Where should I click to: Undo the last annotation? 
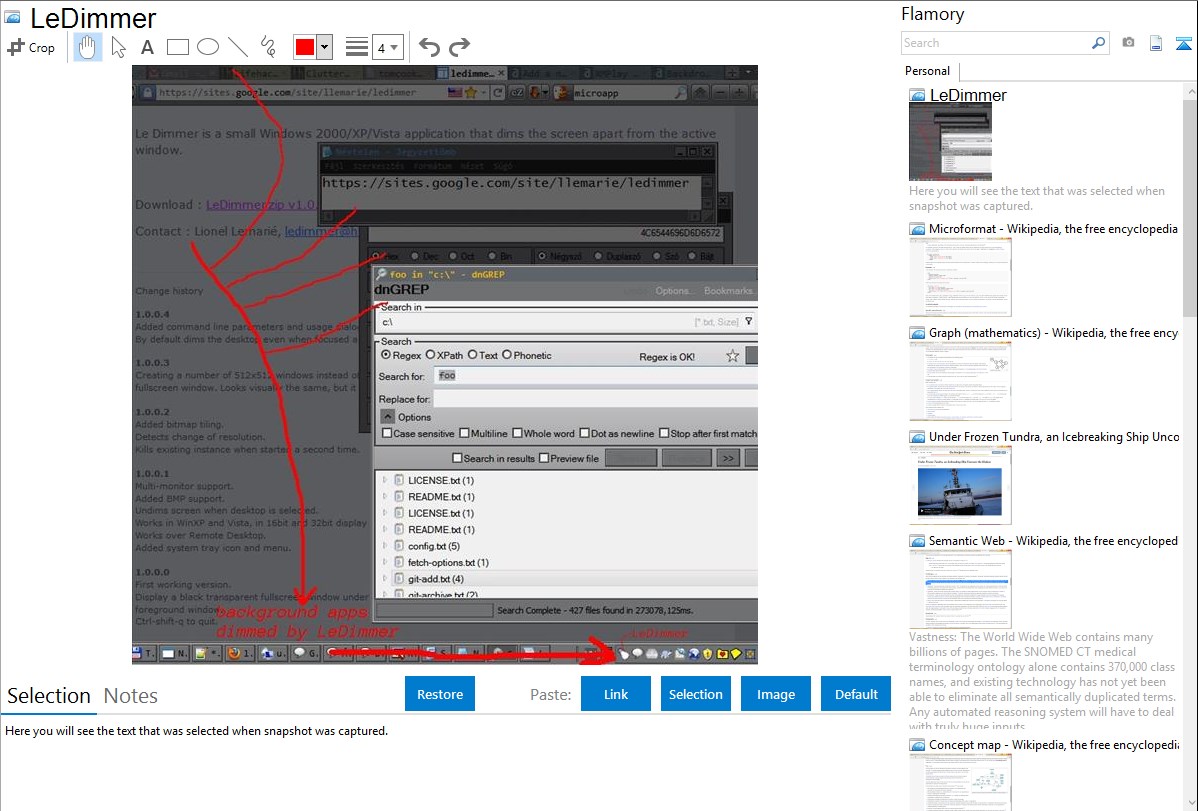click(429, 47)
